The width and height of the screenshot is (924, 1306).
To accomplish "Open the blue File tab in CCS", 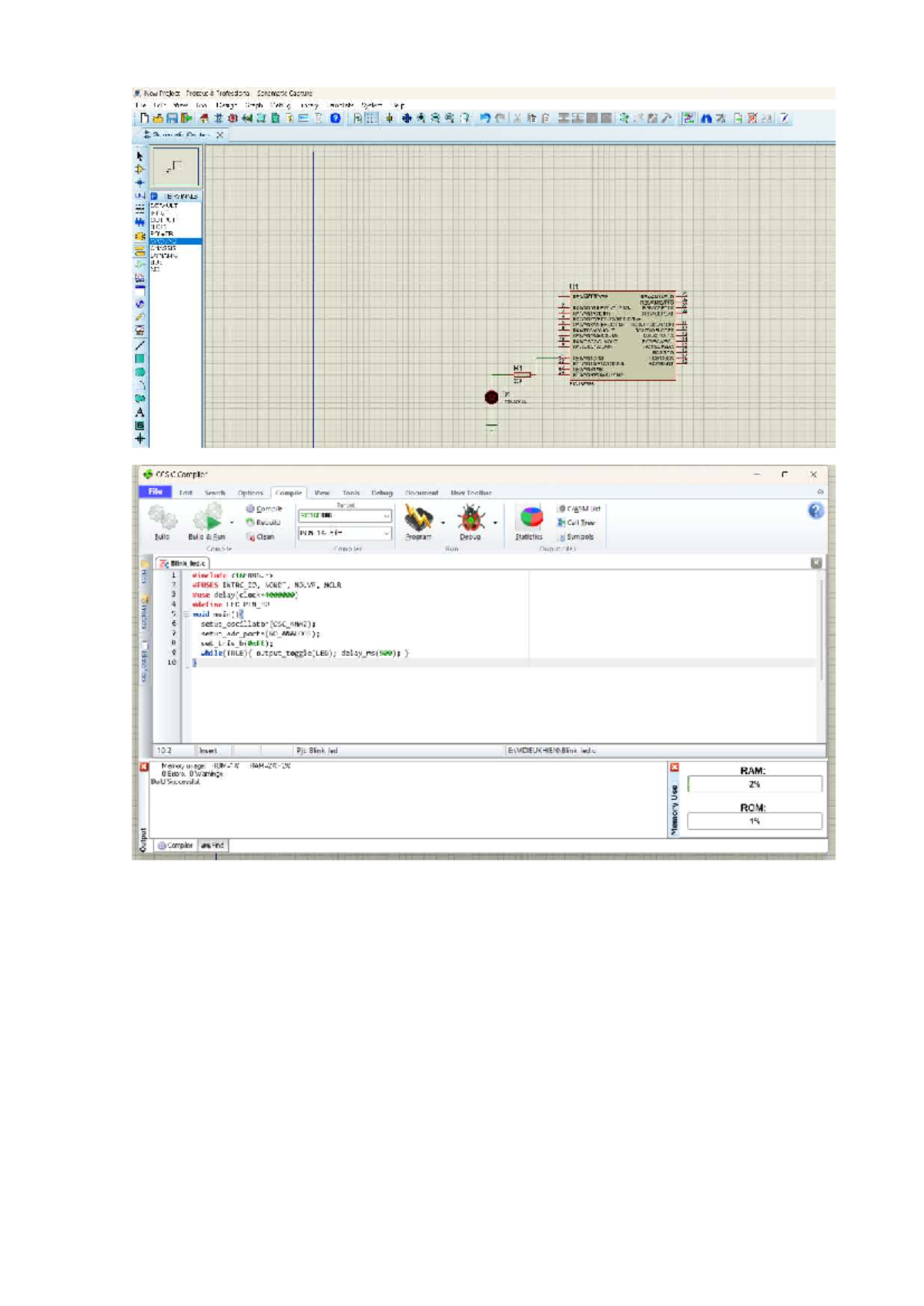I will (x=156, y=492).
